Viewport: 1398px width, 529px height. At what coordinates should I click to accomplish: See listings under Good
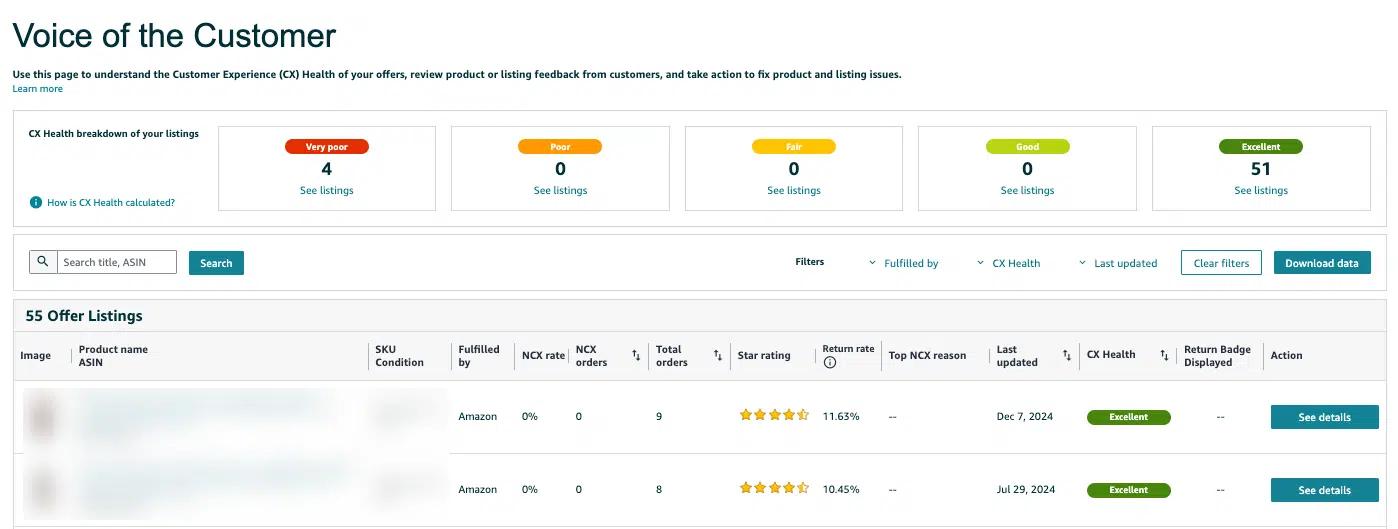pos(1027,190)
